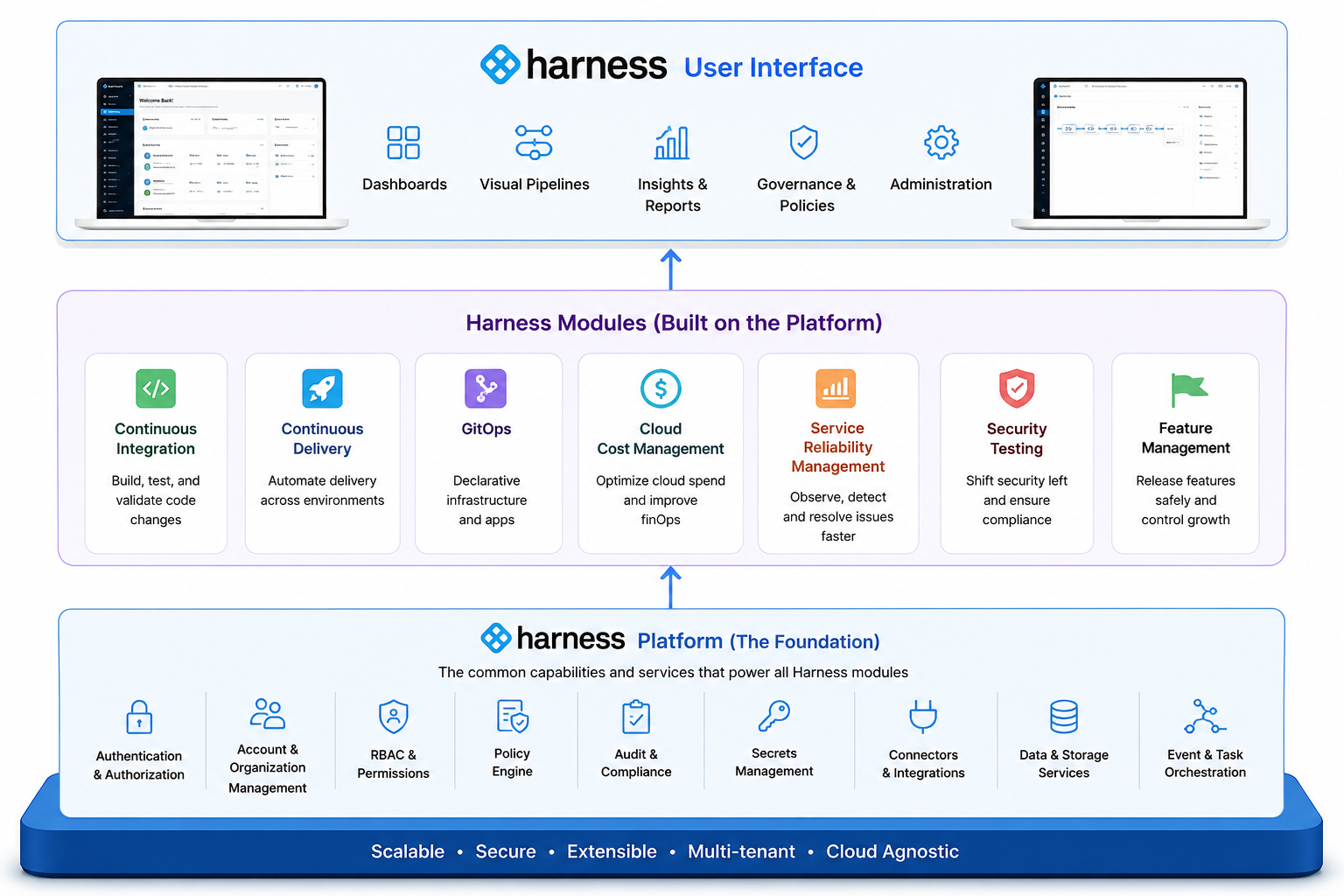Click 'Shift security left and ensure compliance'
Viewport: 1344px width, 896px height.
tap(1017, 500)
